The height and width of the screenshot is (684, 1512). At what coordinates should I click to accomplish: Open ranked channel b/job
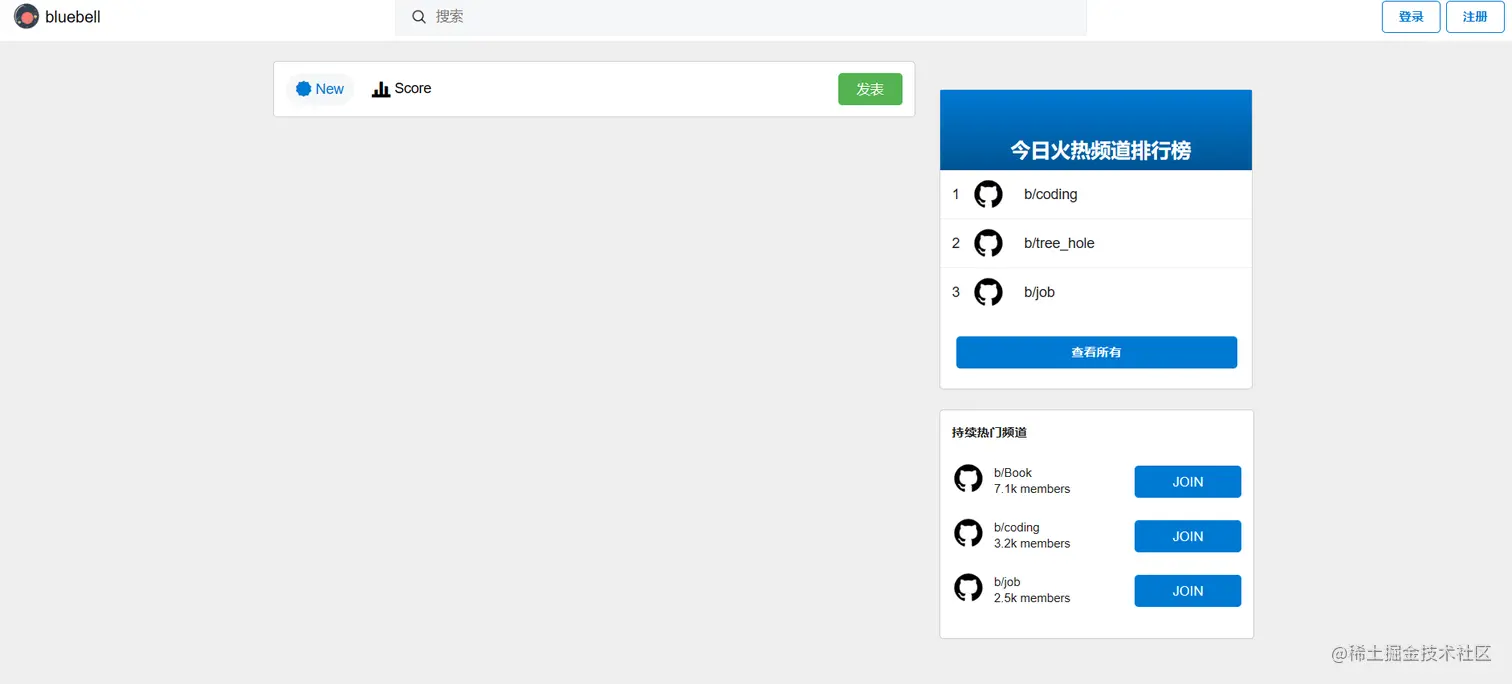coord(1039,292)
